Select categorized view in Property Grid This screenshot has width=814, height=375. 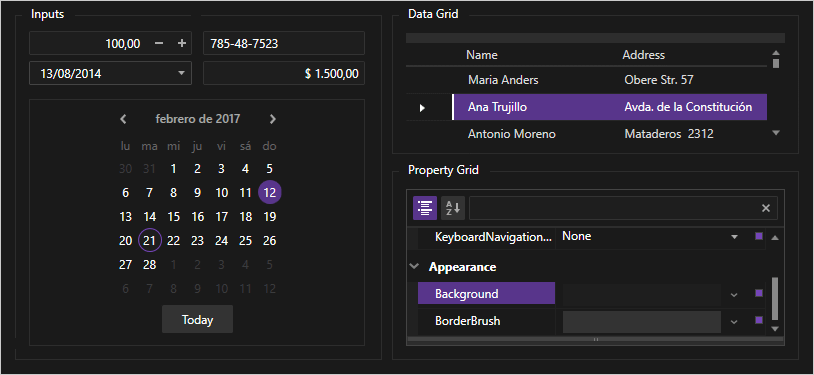(x=425, y=208)
